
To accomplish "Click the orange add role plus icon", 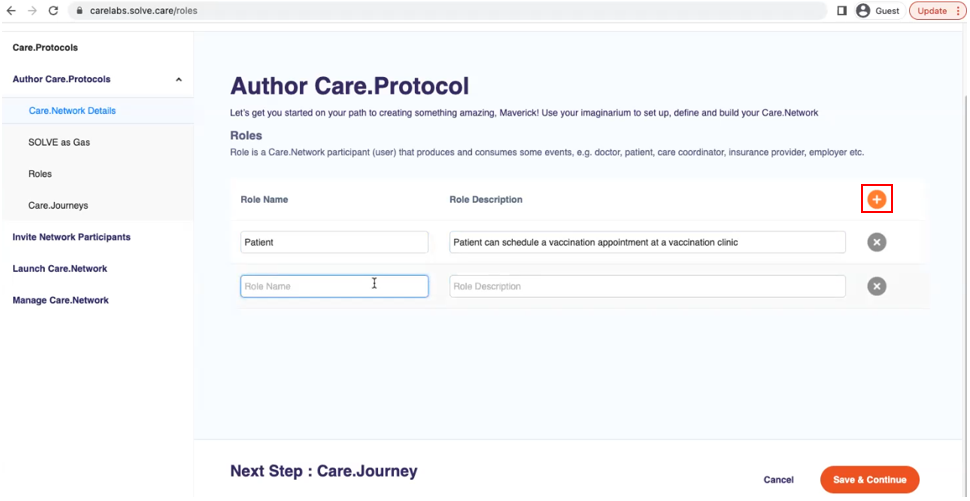I will coord(876,200).
